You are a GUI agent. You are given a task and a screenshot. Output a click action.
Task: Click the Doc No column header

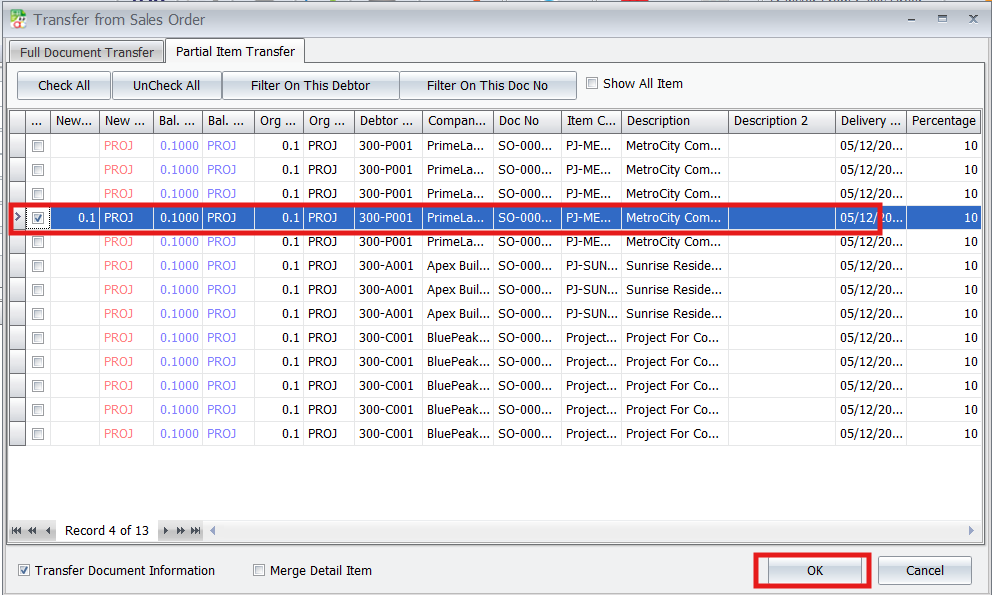pyautogui.click(x=527, y=121)
